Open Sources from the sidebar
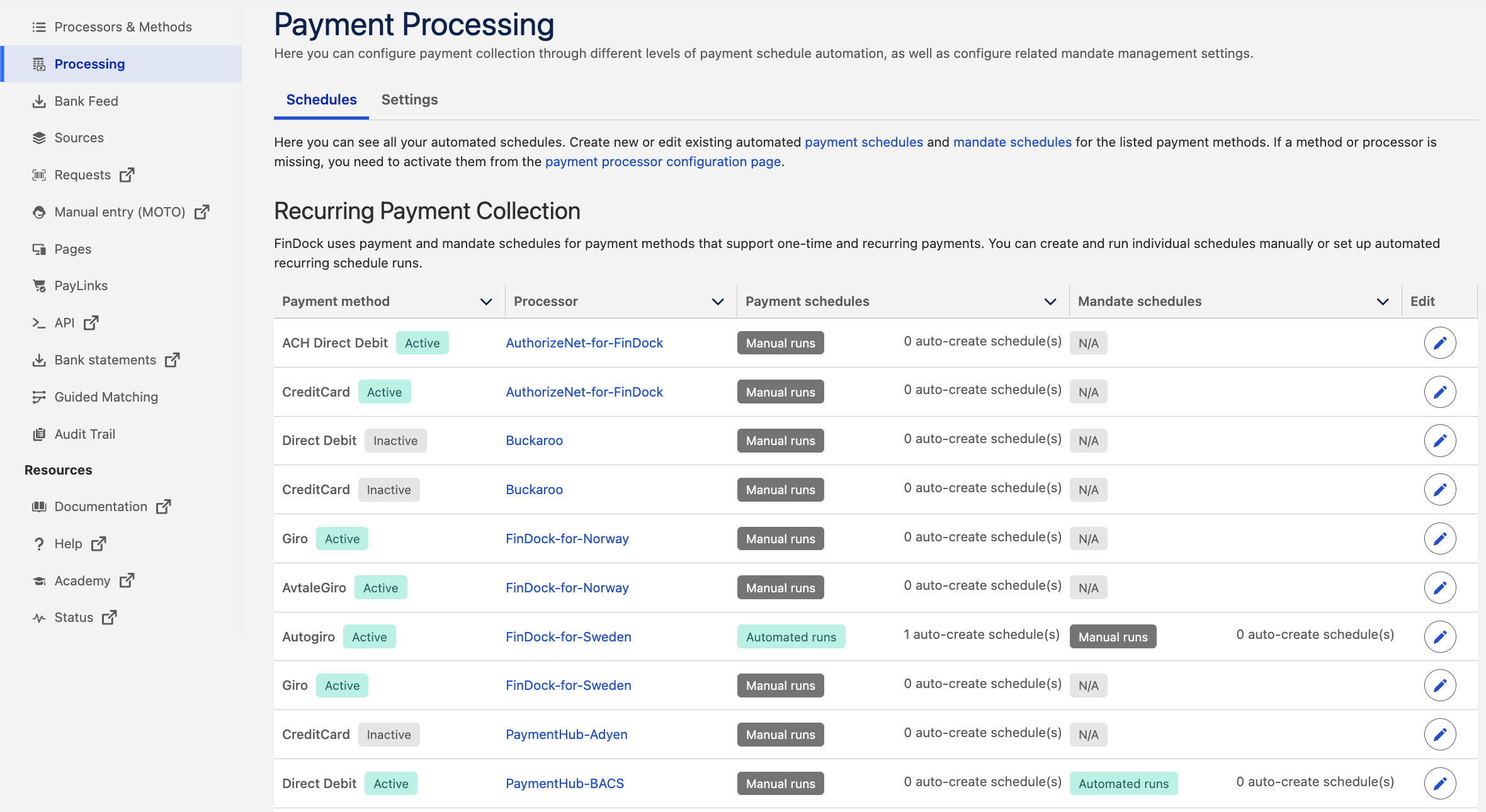 pyautogui.click(x=79, y=137)
